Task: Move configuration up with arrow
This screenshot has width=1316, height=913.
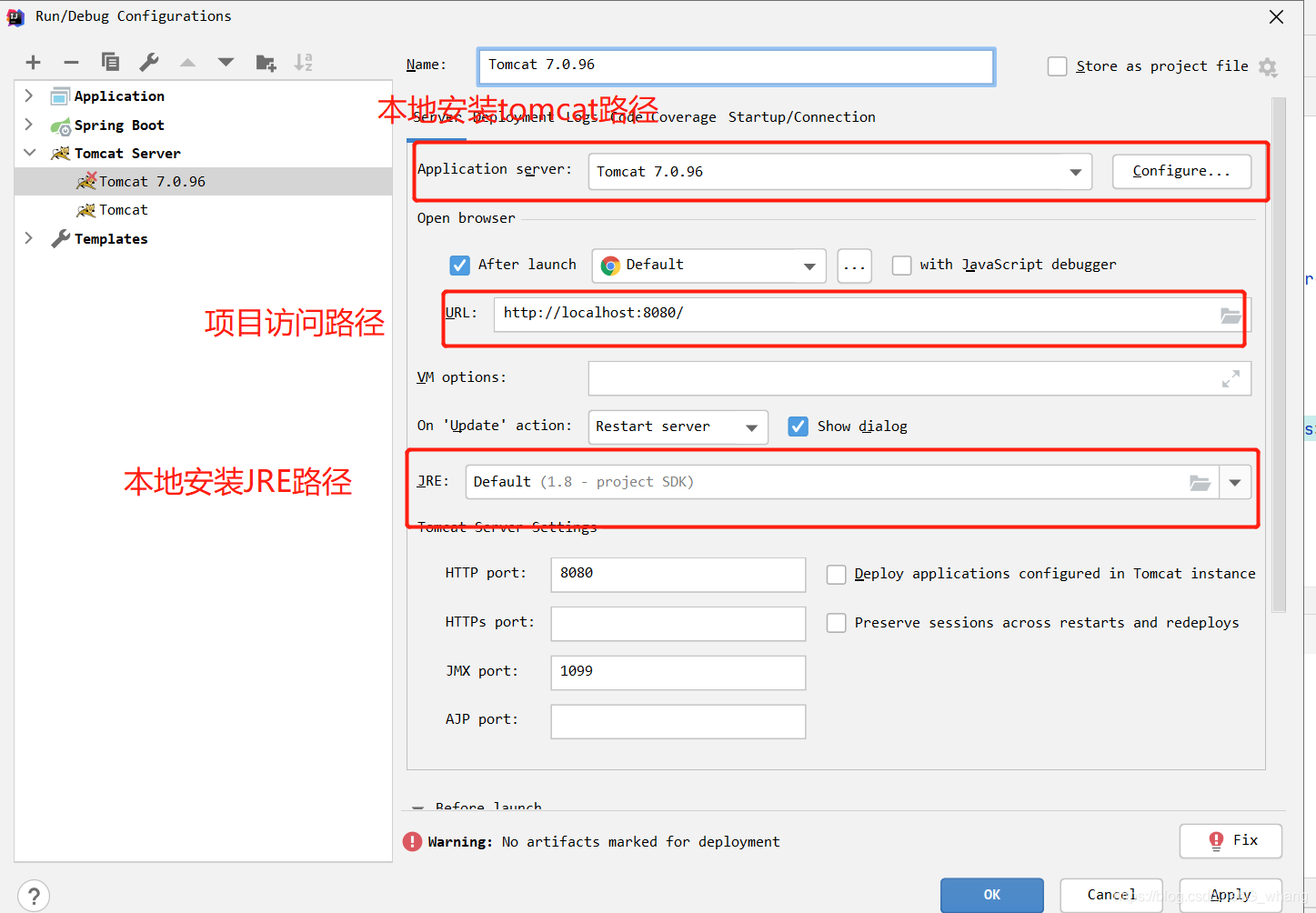Action: point(187,62)
